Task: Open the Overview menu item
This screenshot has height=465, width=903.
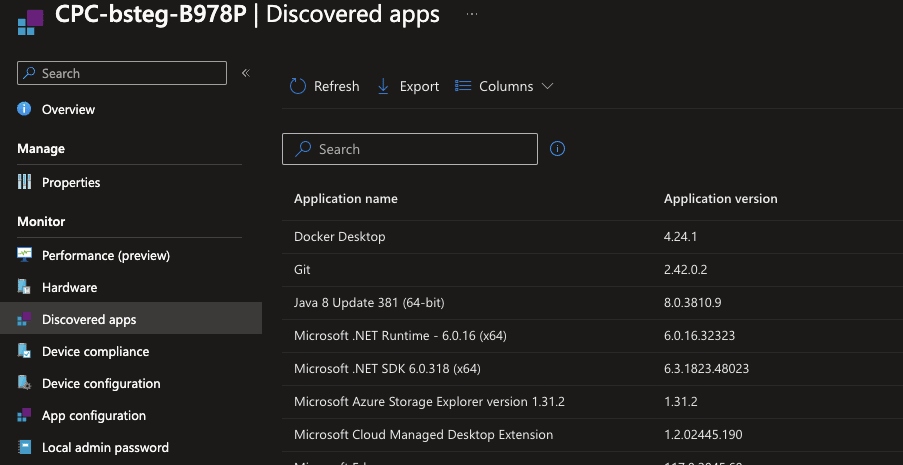Action: pyautogui.click(x=69, y=109)
